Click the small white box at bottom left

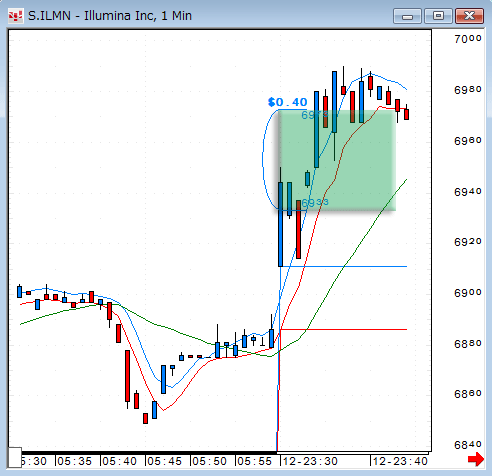click(15, 458)
